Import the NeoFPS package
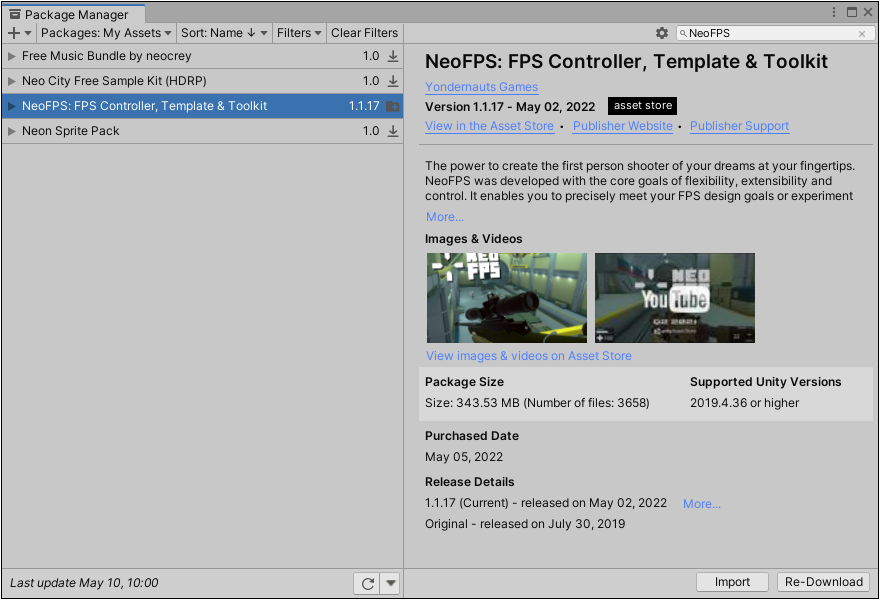 click(x=732, y=582)
